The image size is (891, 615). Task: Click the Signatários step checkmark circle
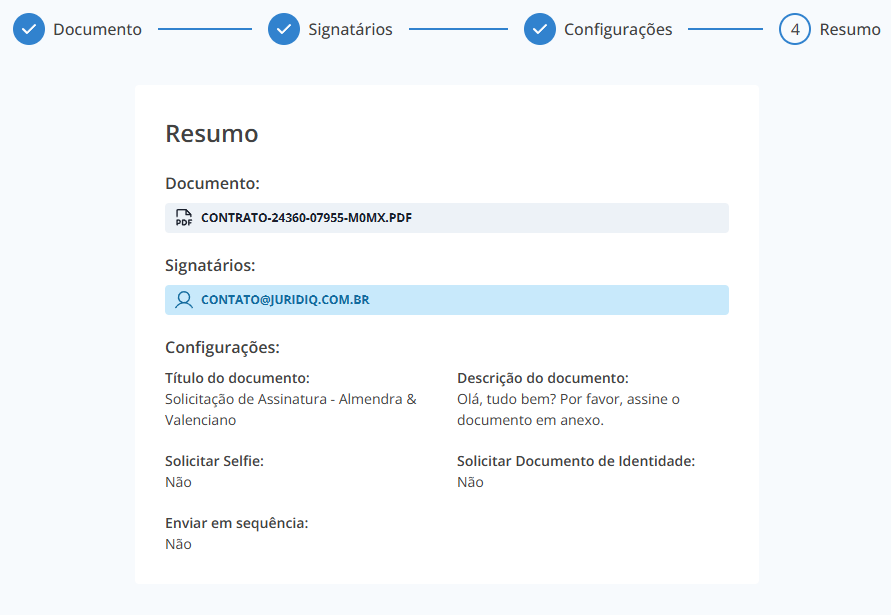[284, 29]
